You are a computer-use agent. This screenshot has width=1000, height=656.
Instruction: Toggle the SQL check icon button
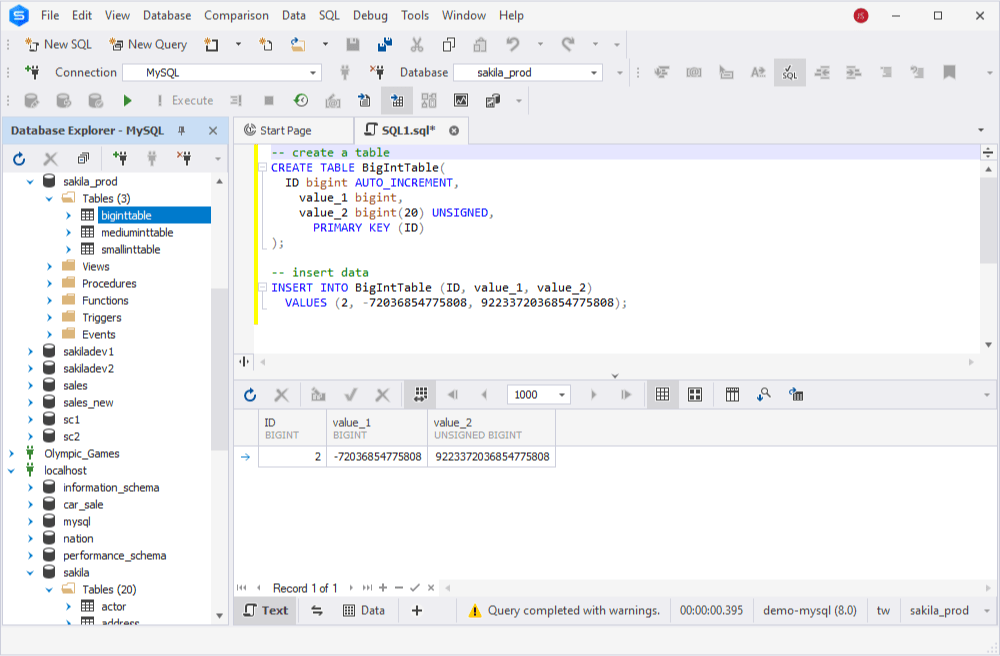tap(790, 72)
